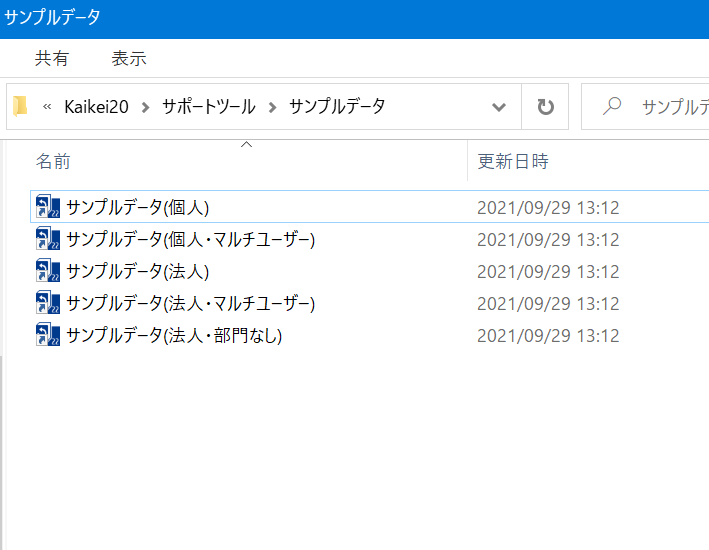Select the サンプルデータ(法人・マルチユーザー) file icon
The image size is (709, 550).
point(48,303)
